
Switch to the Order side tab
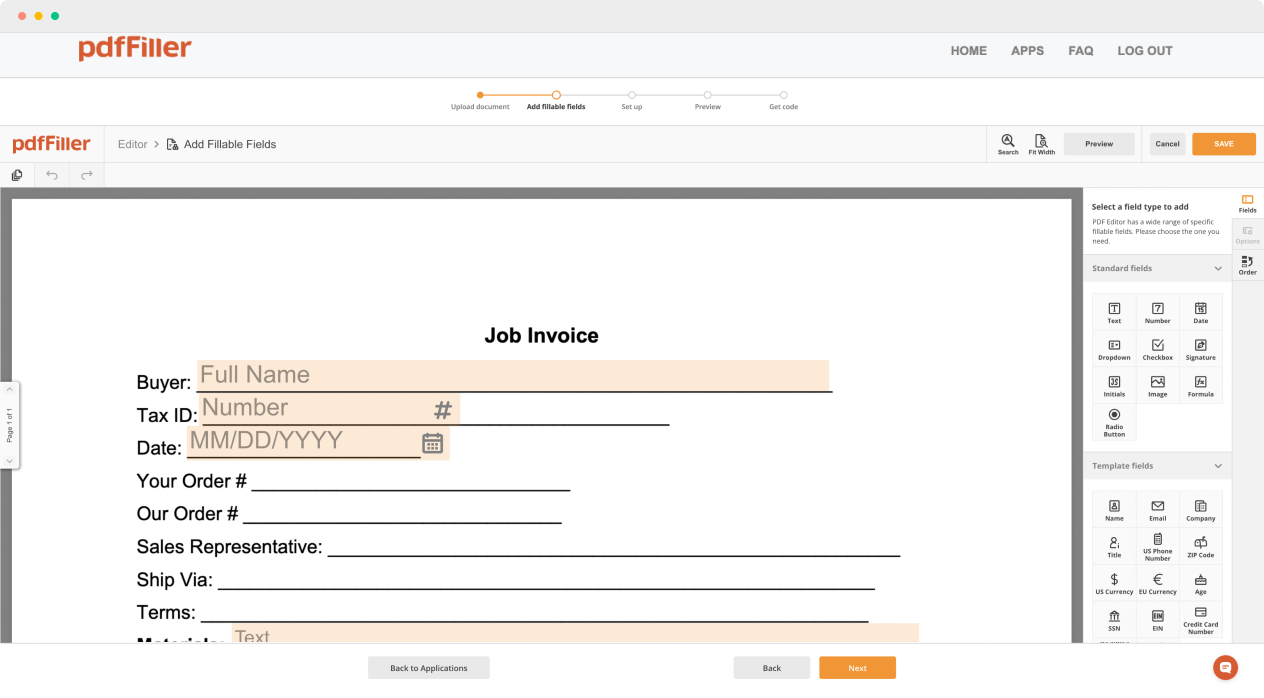[1247, 265]
